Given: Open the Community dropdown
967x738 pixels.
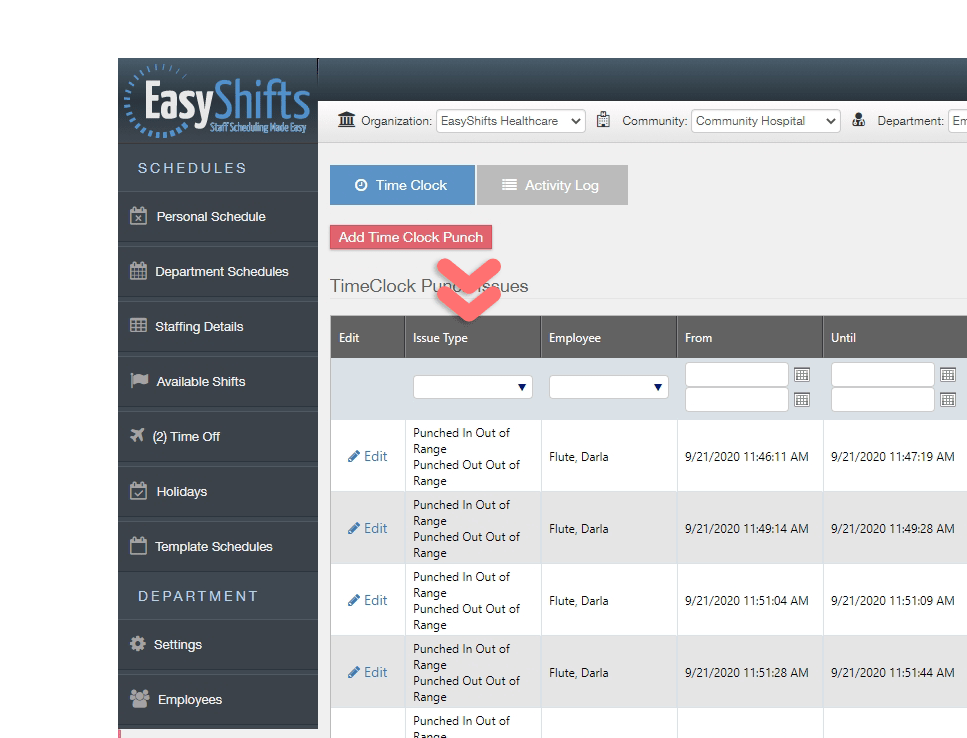Looking at the screenshot, I should point(765,121).
